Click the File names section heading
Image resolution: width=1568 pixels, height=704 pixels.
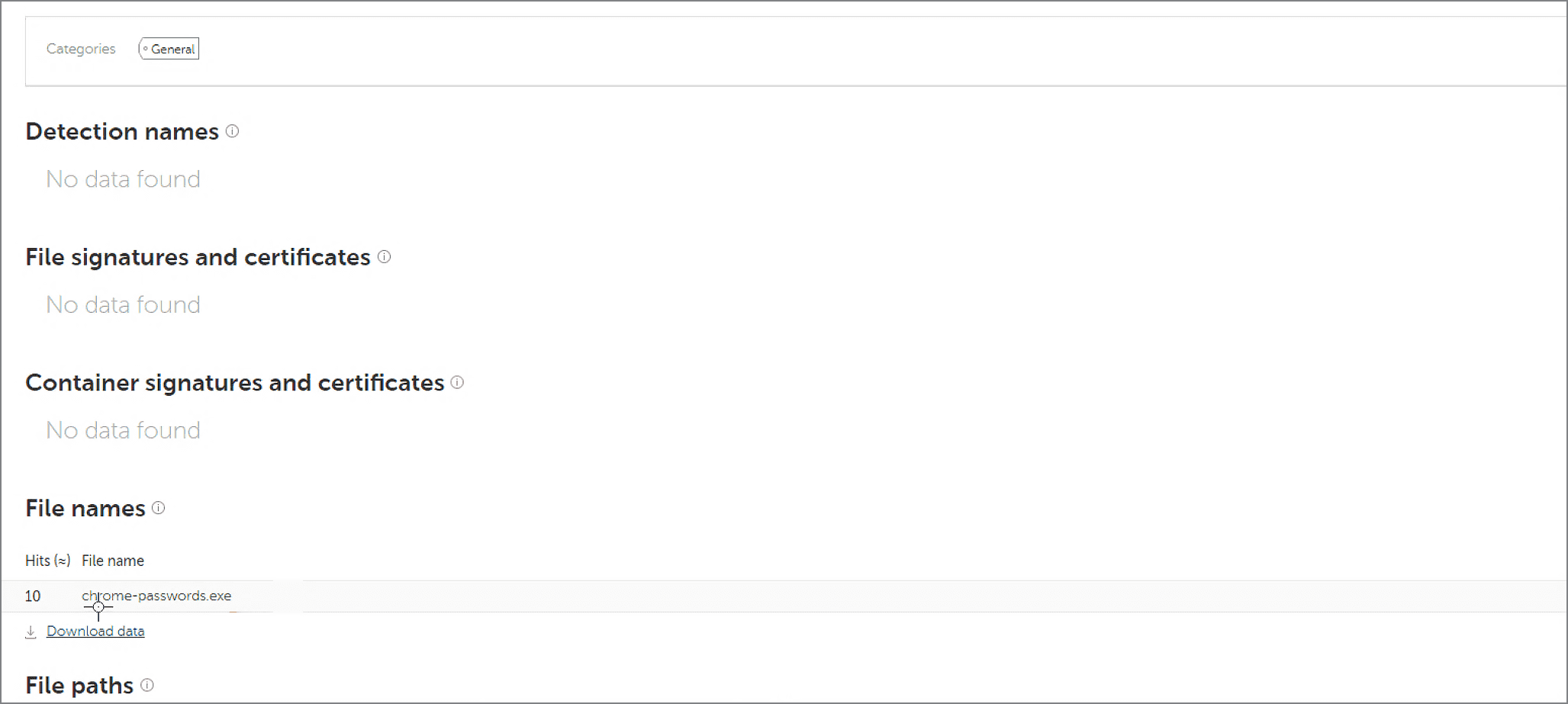click(x=85, y=509)
